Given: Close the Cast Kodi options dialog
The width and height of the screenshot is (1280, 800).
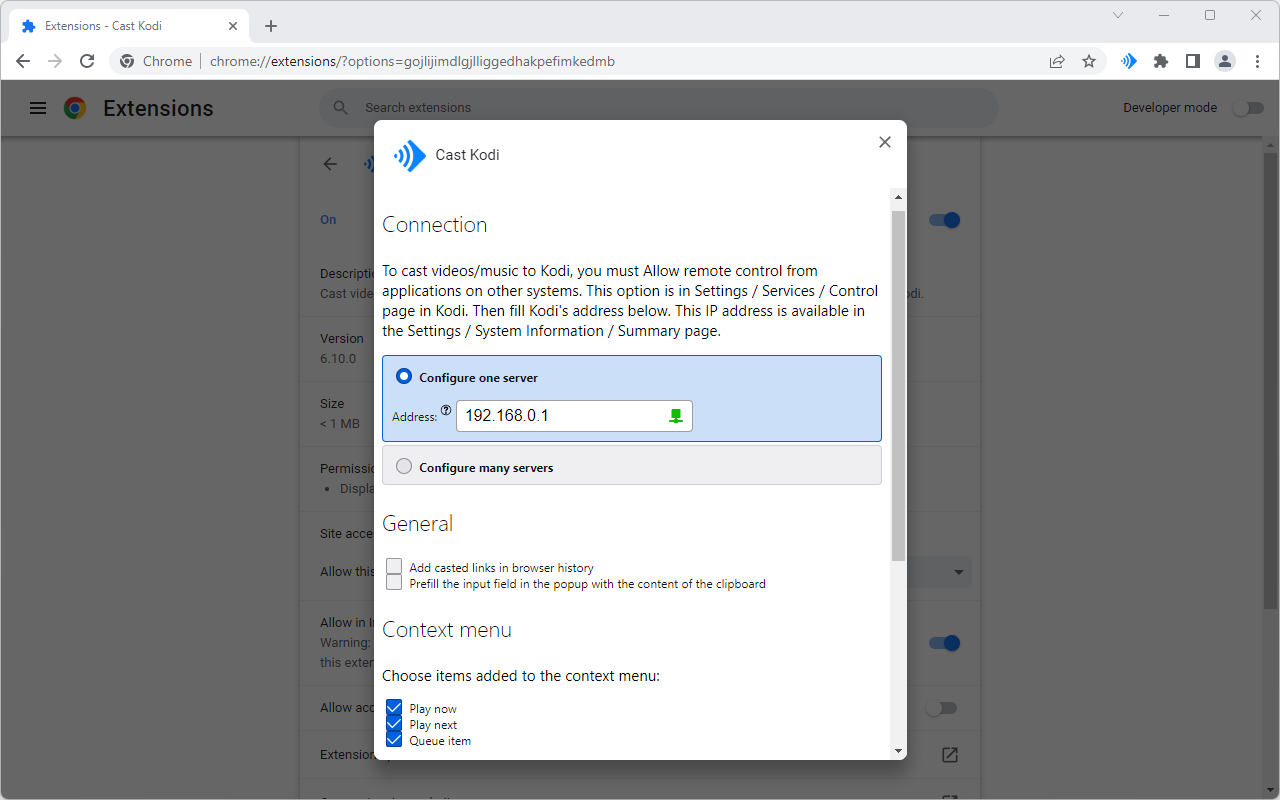Looking at the screenshot, I should 884,142.
